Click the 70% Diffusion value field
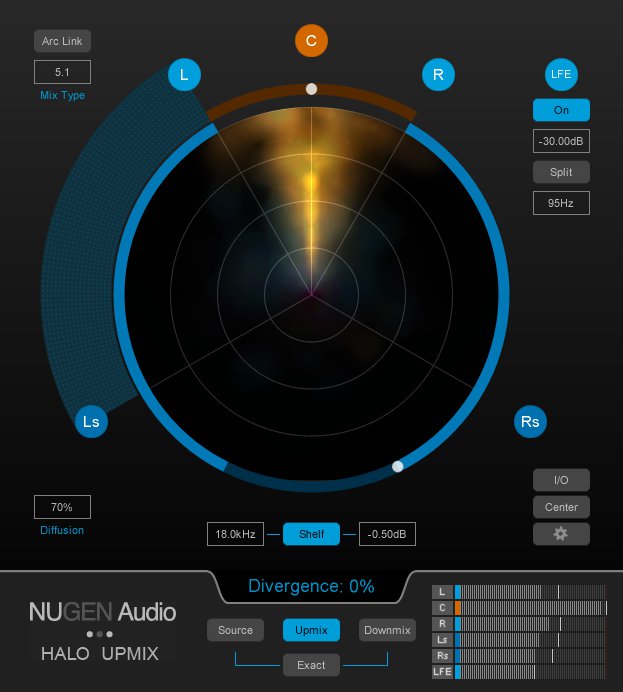The width and height of the screenshot is (623, 692). point(62,507)
